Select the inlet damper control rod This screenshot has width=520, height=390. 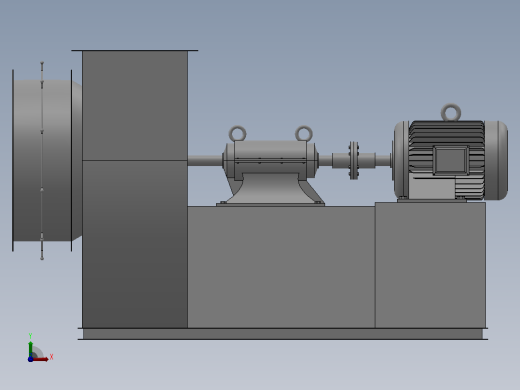pyautogui.click(x=42, y=161)
